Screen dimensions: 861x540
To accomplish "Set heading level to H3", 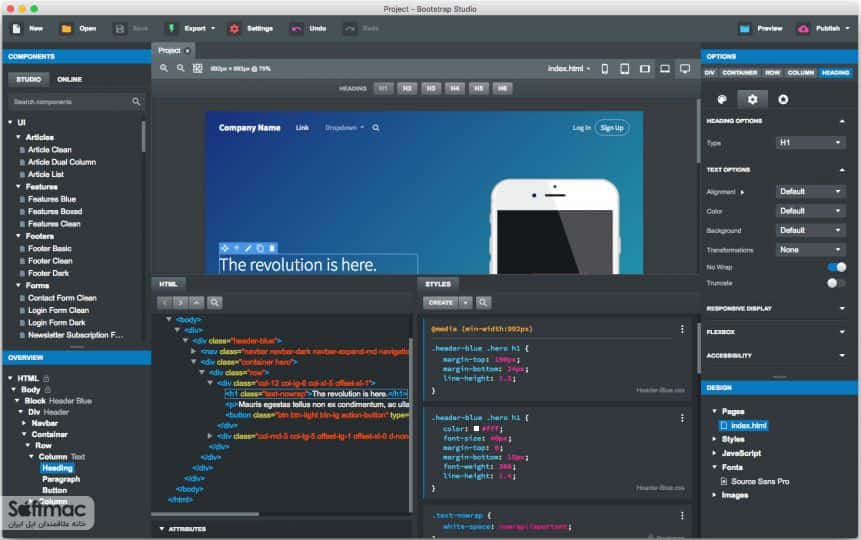I will (x=431, y=88).
